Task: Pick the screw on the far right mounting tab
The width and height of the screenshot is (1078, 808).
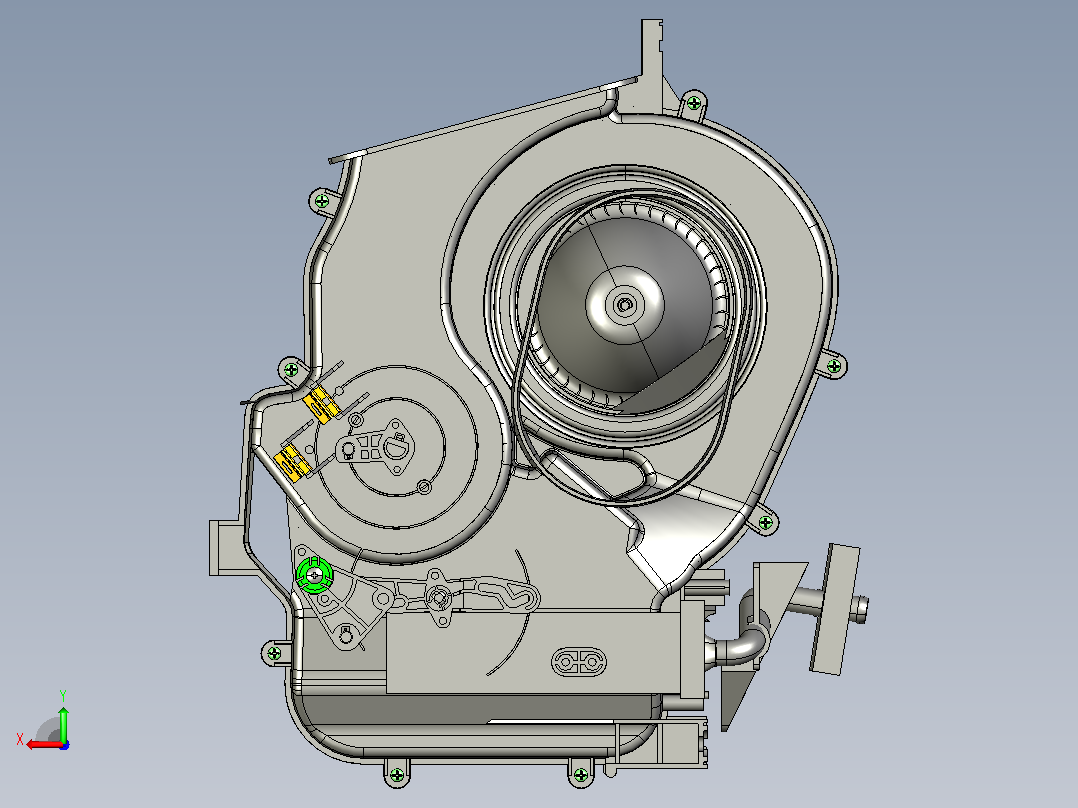Action: 834,366
